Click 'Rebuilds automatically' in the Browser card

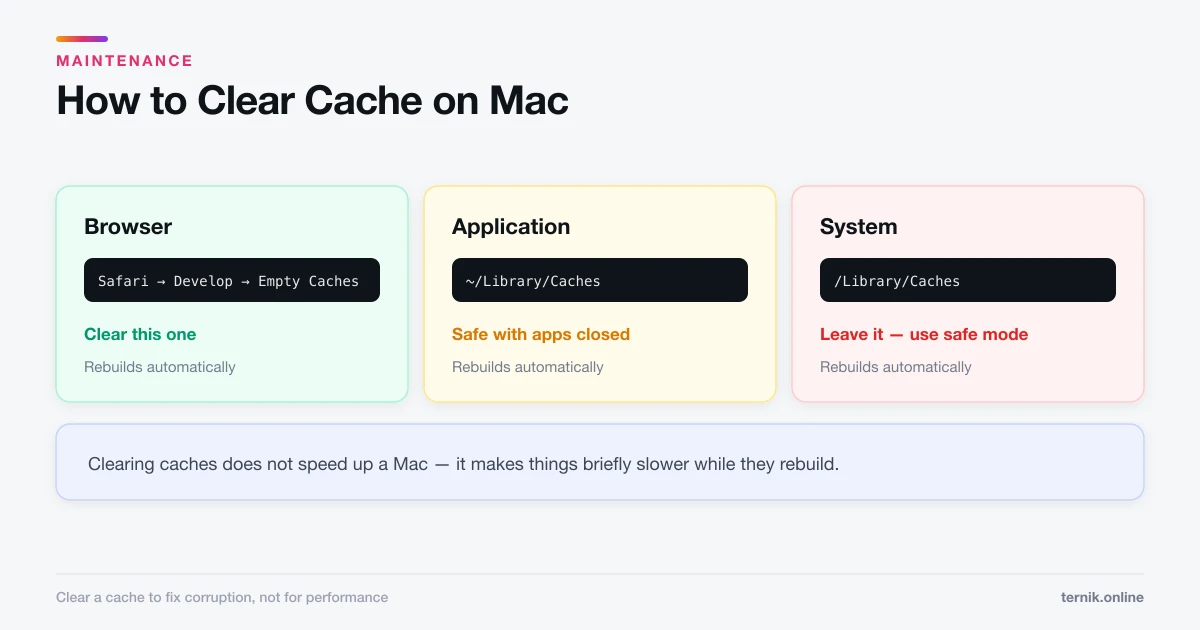[x=160, y=367]
